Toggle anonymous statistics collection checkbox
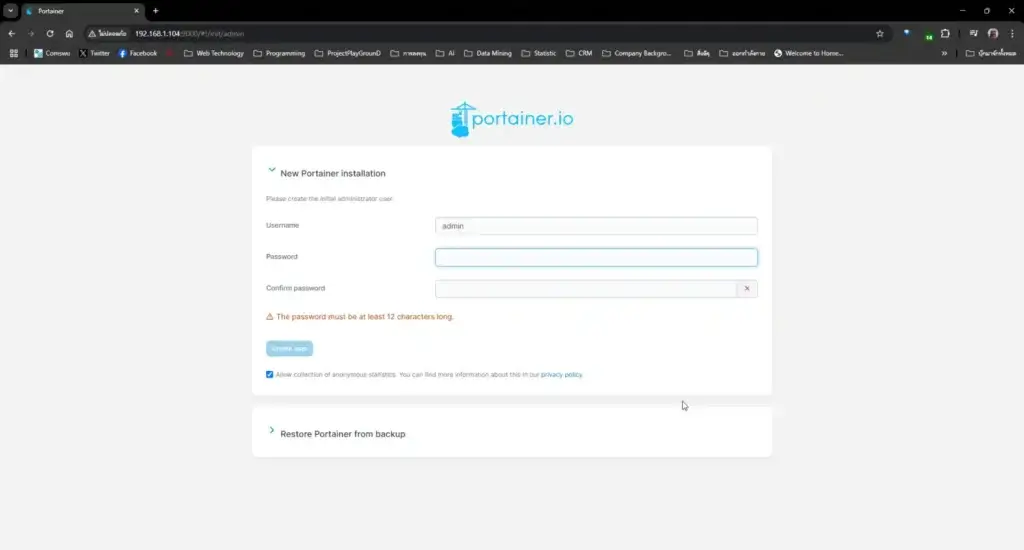The width and height of the screenshot is (1024, 550). click(269, 374)
